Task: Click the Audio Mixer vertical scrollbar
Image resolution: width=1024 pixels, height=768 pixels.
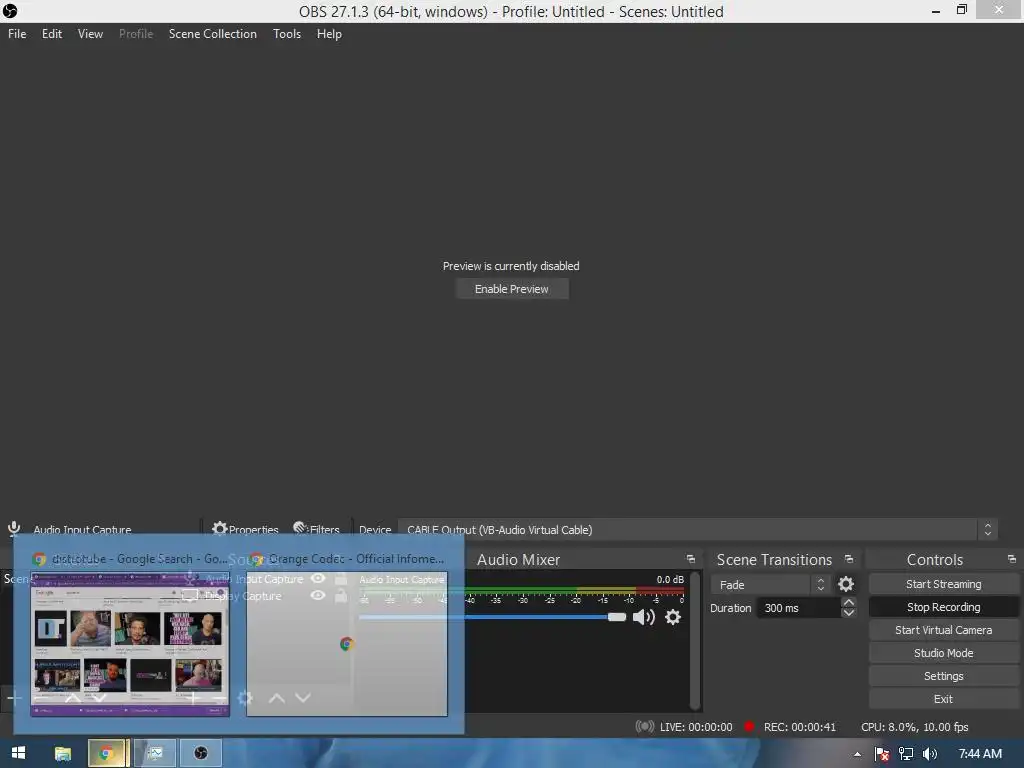Action: point(695,641)
